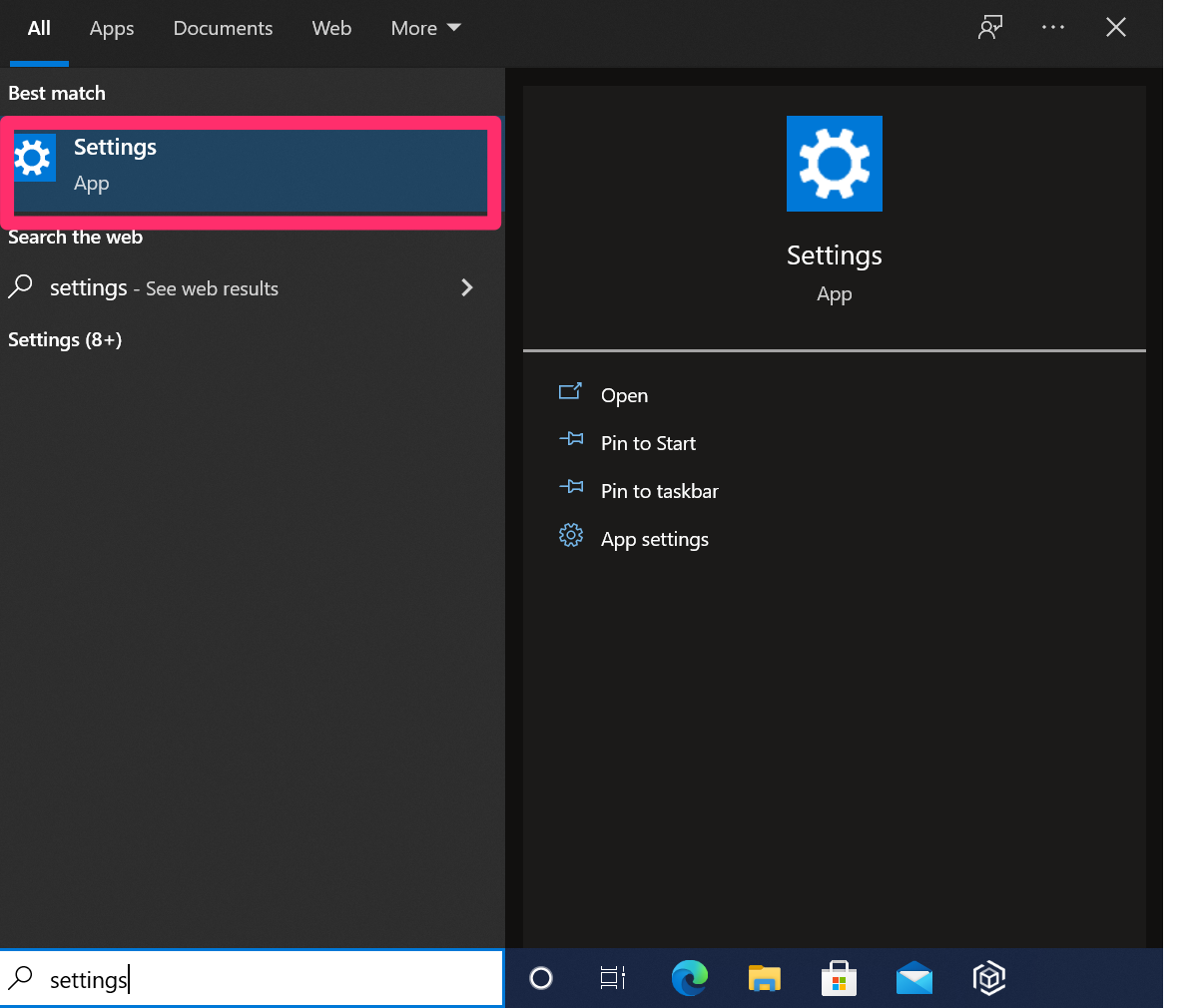Click the gear icon beside App settings
The image size is (1204, 1008).
[571, 535]
